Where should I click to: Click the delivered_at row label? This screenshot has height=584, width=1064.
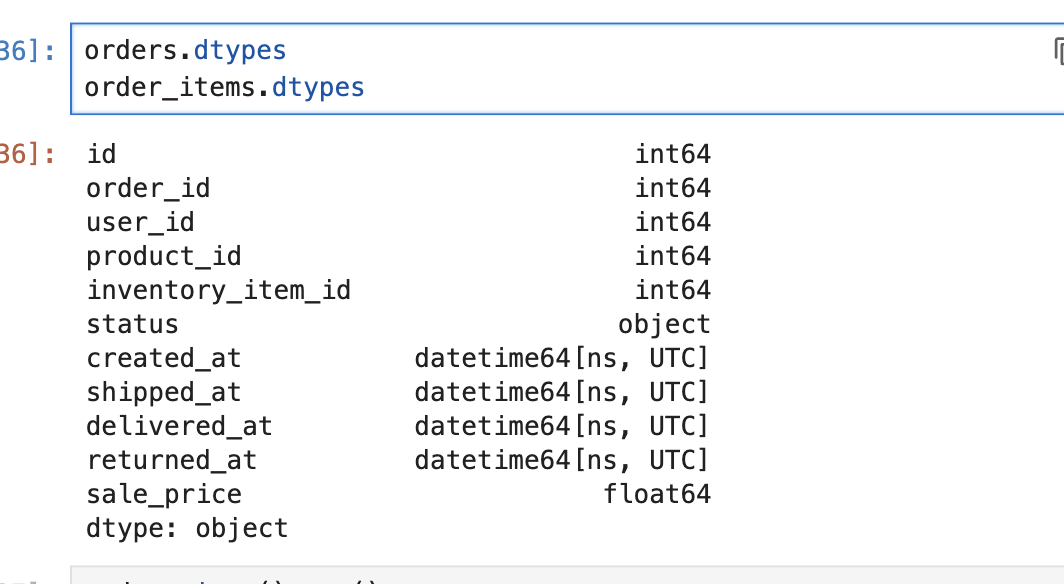(179, 426)
